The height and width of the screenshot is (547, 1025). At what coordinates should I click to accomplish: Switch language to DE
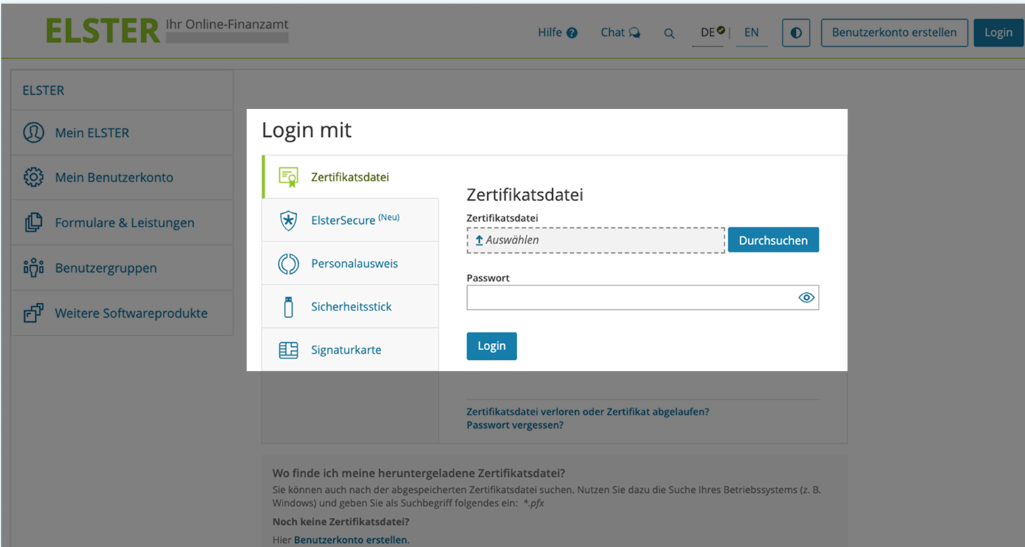tap(709, 32)
